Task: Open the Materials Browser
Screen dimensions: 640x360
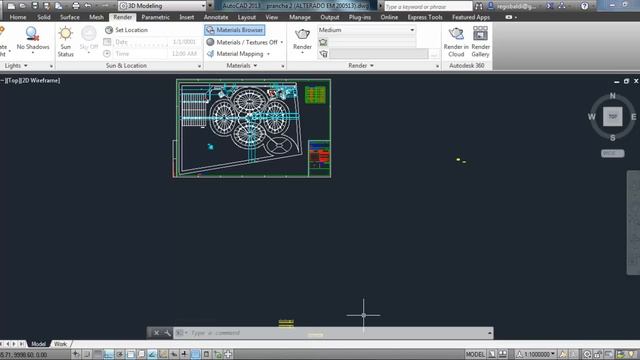Action: tap(235, 30)
